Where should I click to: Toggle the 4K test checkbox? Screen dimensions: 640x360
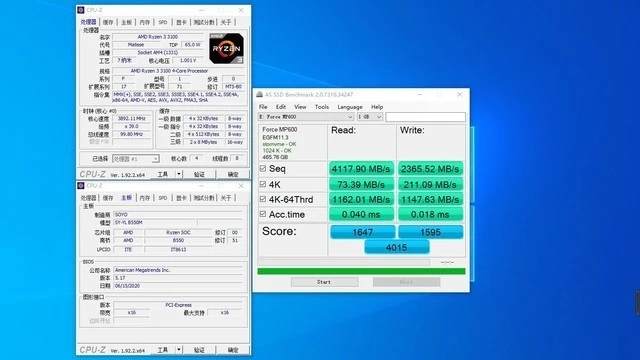point(263,184)
